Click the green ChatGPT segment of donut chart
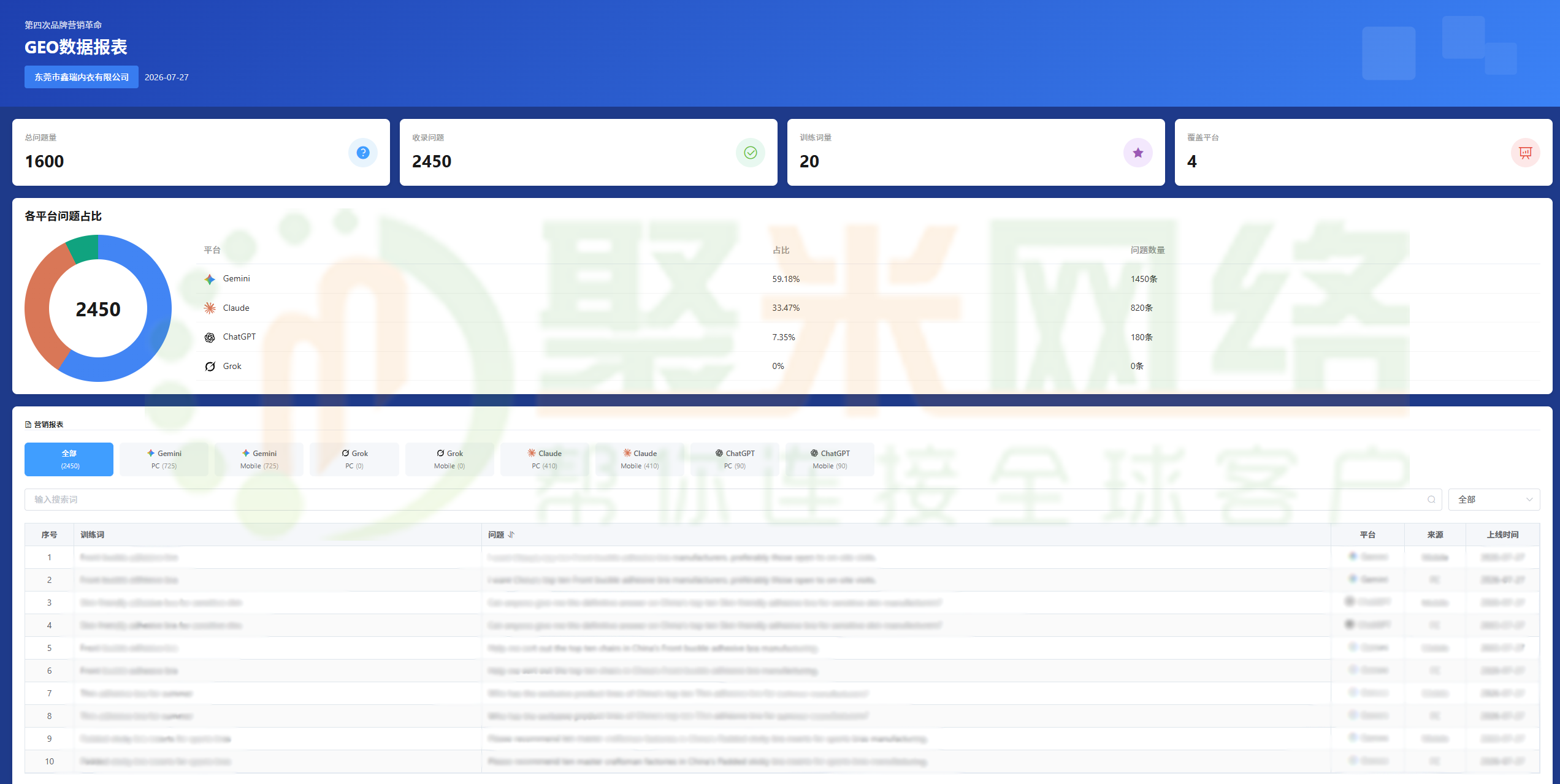The width and height of the screenshot is (1560, 784). (x=85, y=248)
